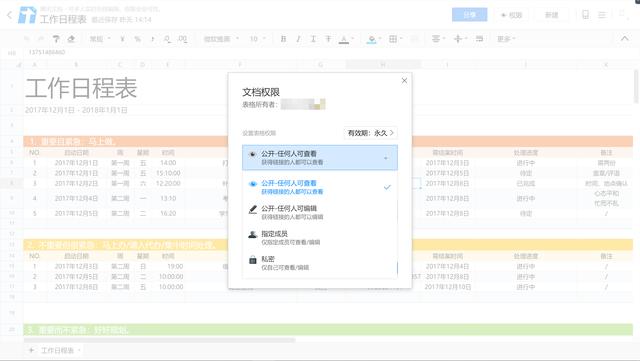Go back using the left arrow
Screen dimensions: 640x361
pos(9,16)
